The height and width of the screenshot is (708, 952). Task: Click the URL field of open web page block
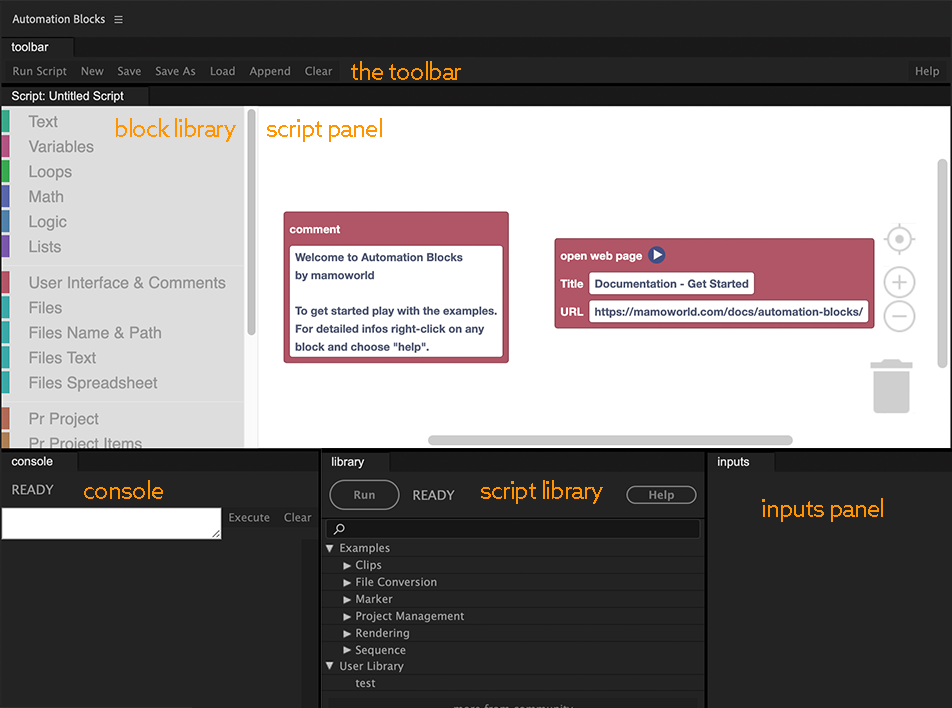tap(729, 311)
